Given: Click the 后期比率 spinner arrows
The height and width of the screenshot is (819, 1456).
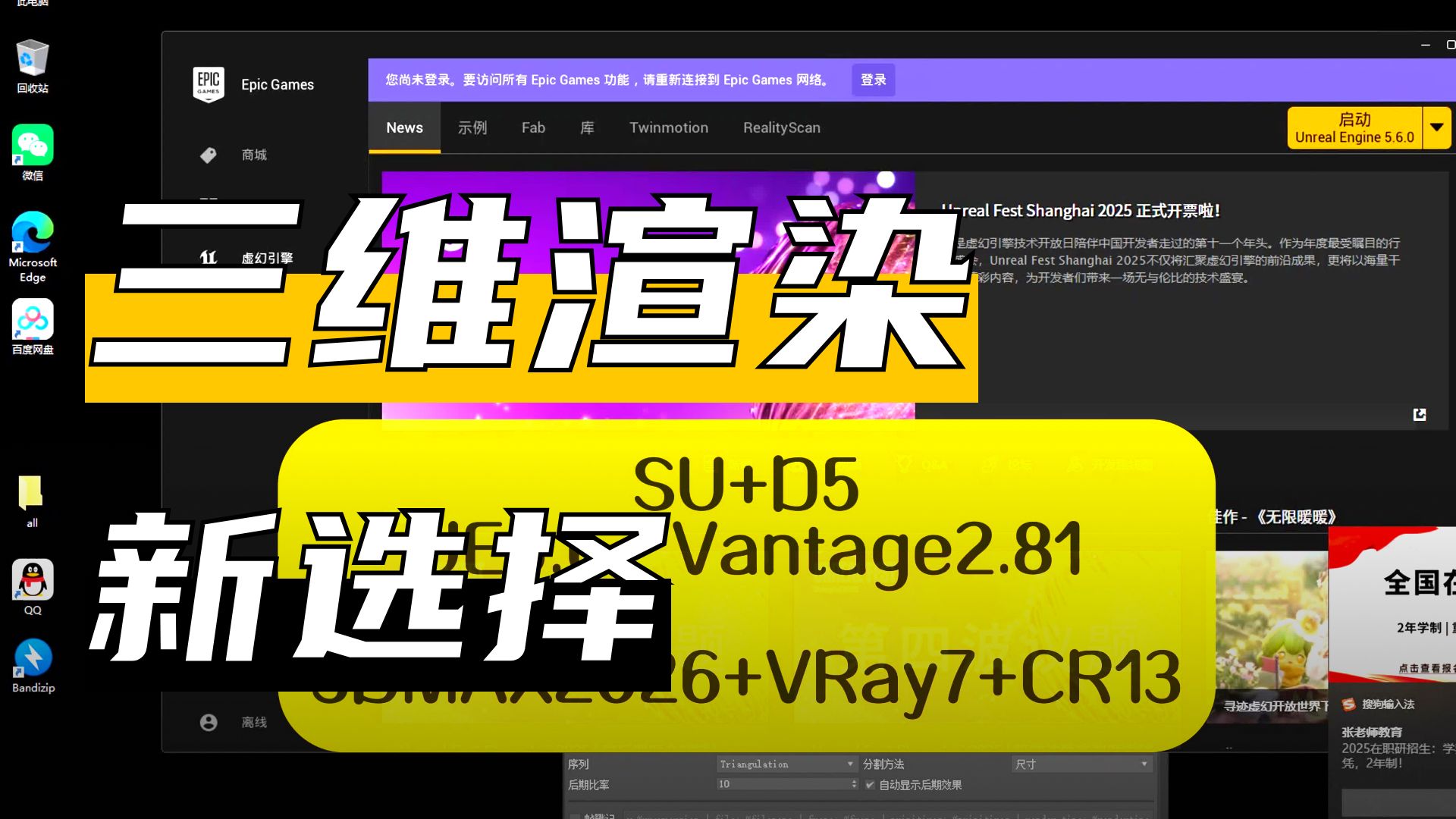Looking at the screenshot, I should tap(854, 785).
